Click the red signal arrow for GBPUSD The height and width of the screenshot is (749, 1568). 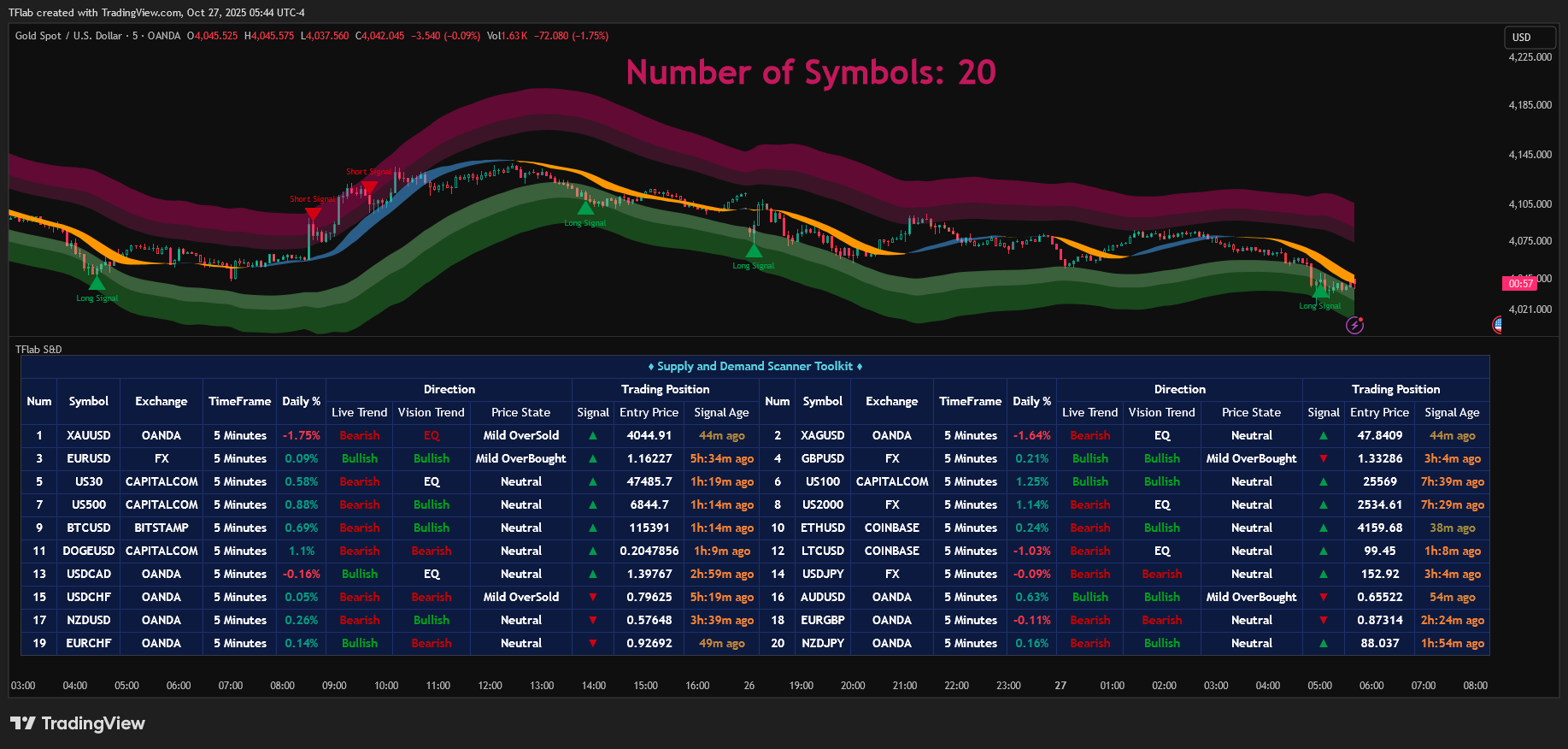tap(1324, 458)
